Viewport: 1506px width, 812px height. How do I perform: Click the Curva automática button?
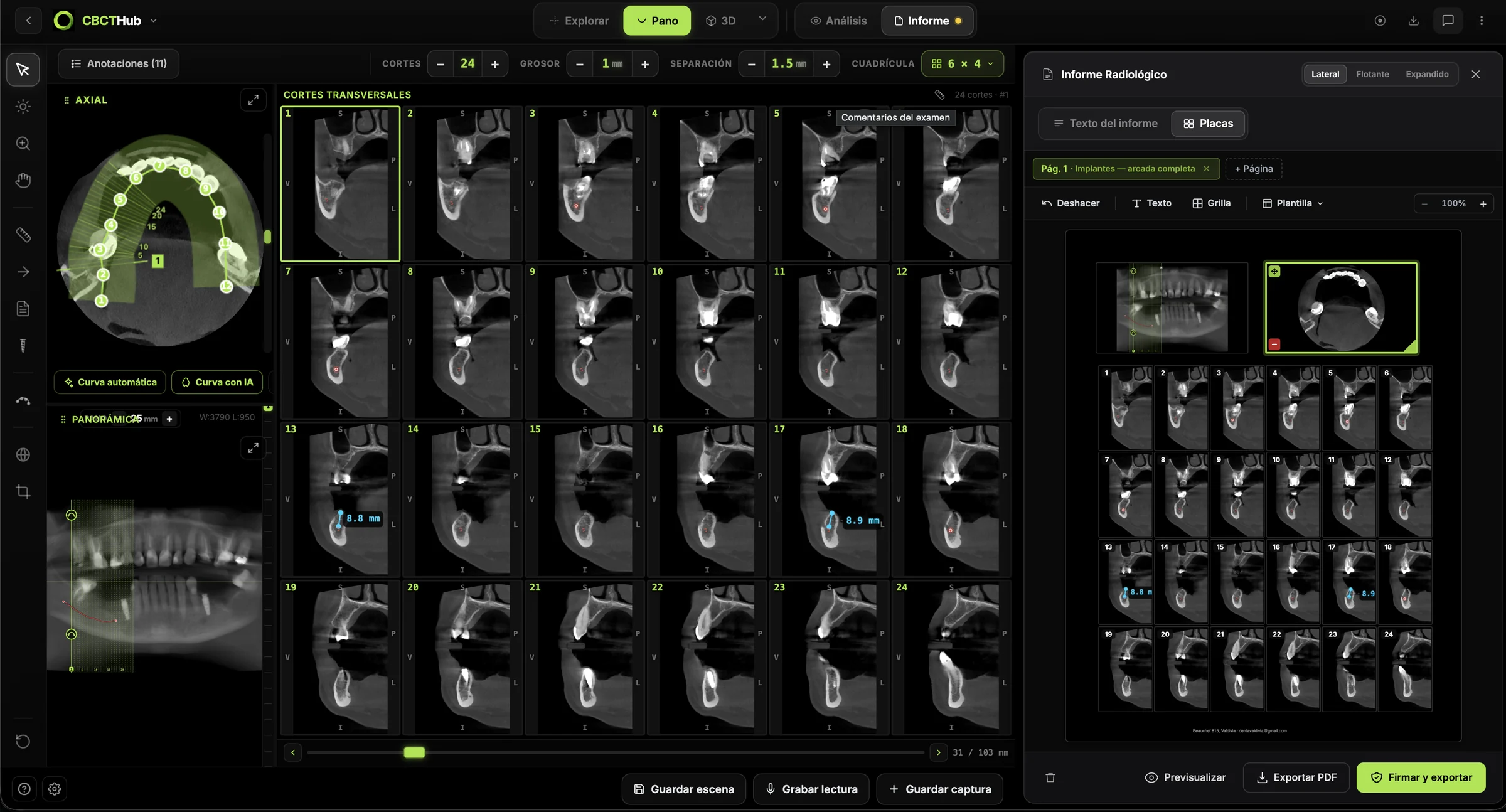click(x=110, y=382)
